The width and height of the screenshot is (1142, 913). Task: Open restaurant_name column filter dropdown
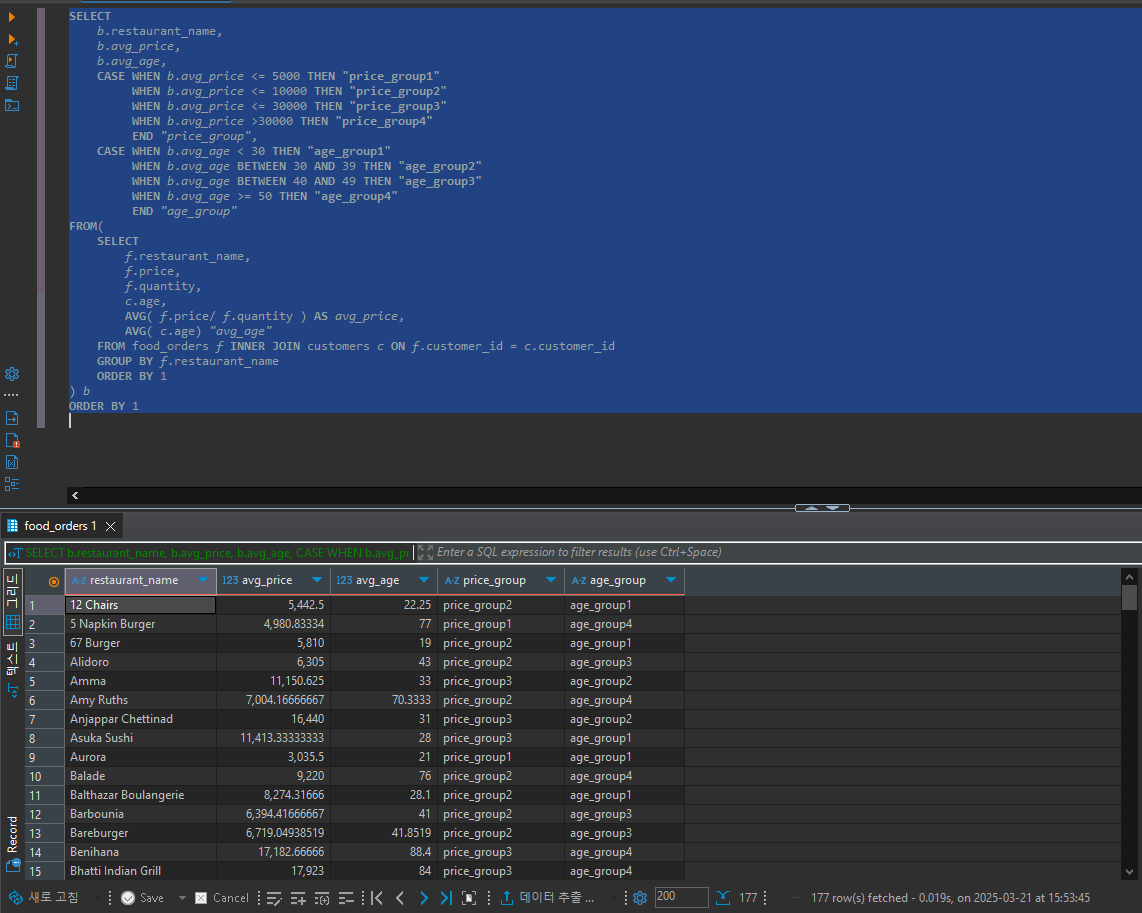click(x=203, y=580)
